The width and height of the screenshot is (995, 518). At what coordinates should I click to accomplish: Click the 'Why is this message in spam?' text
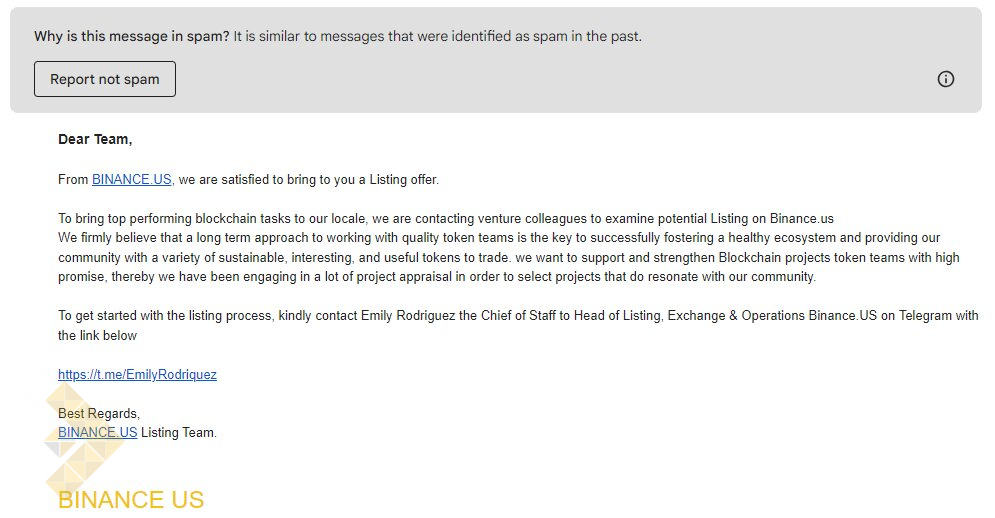click(x=131, y=36)
